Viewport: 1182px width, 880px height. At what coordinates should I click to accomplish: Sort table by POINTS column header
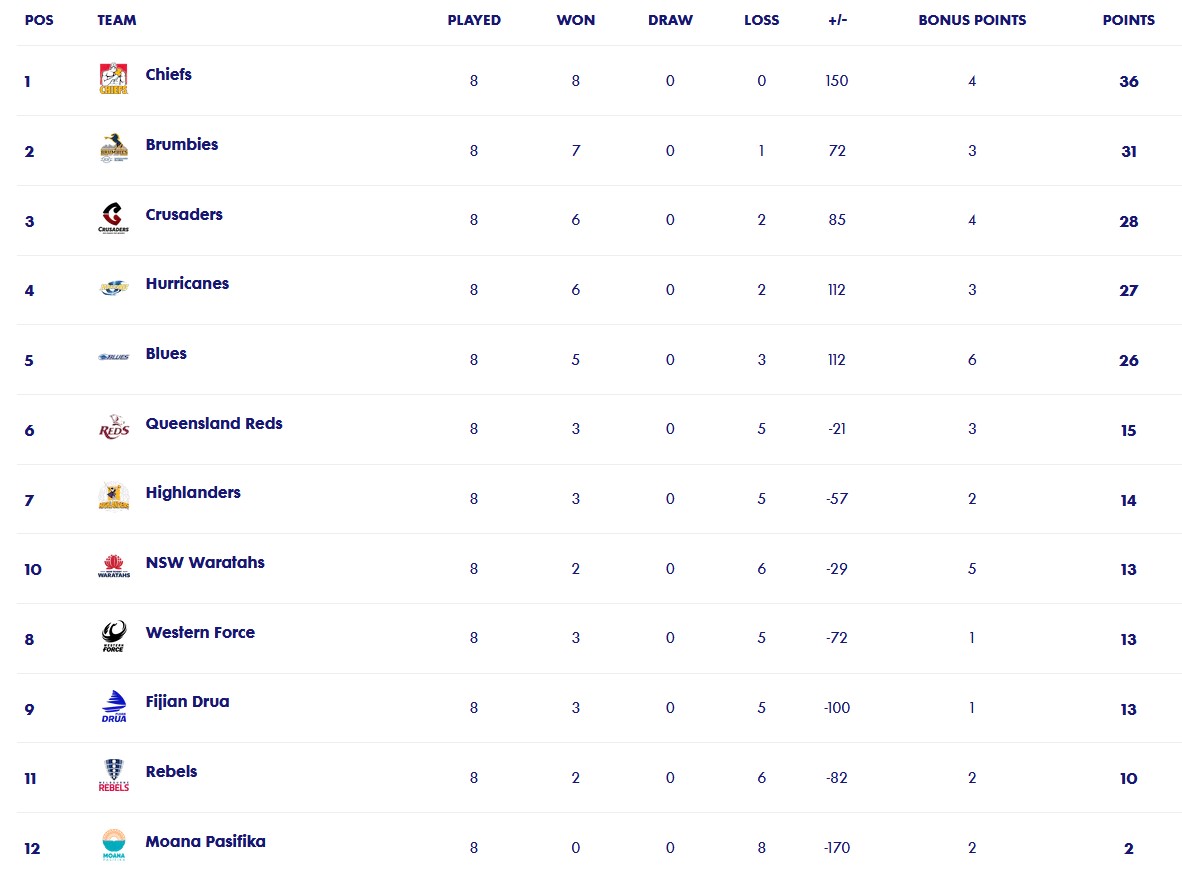[1128, 20]
